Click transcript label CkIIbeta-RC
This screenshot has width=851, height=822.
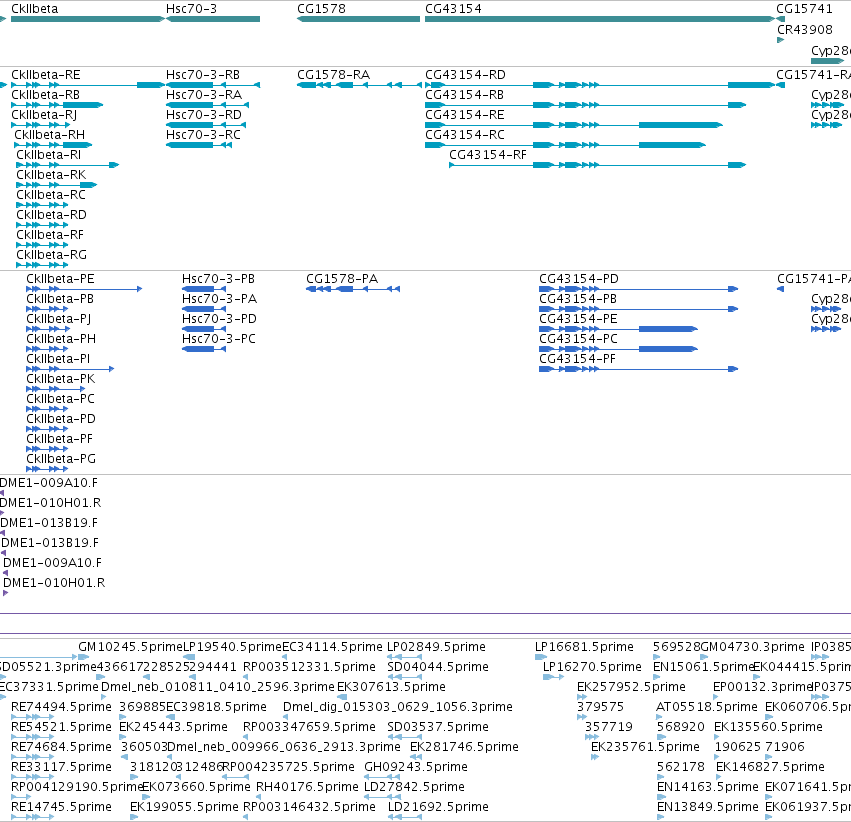click(51, 195)
